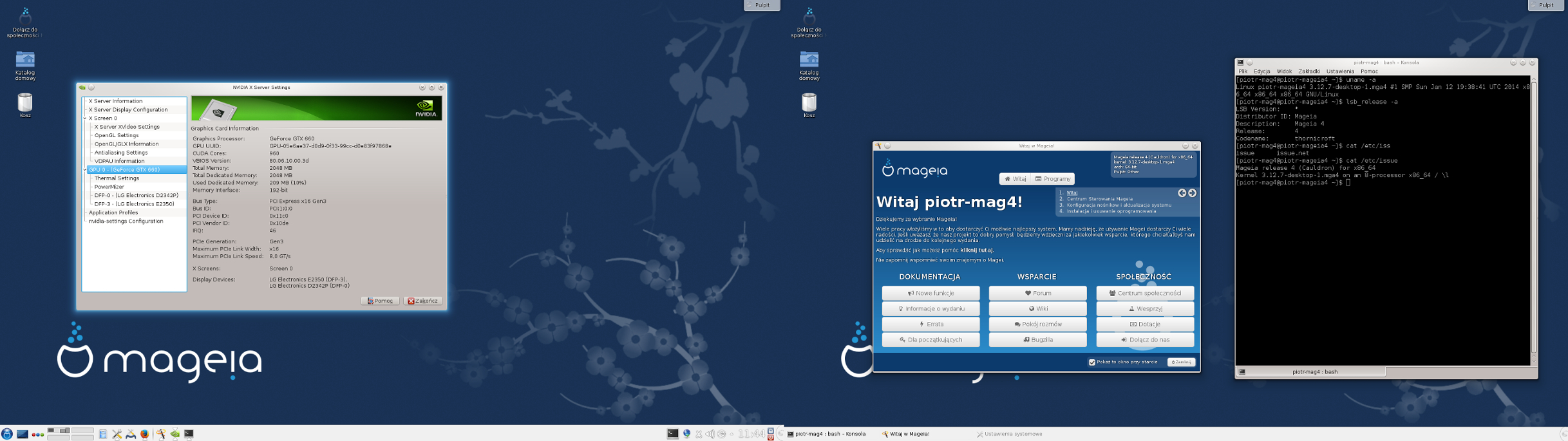Viewport: 1568px width, 441px height.
Task: Open the Edycja menu in Konsole
Action: pyautogui.click(x=1262, y=71)
